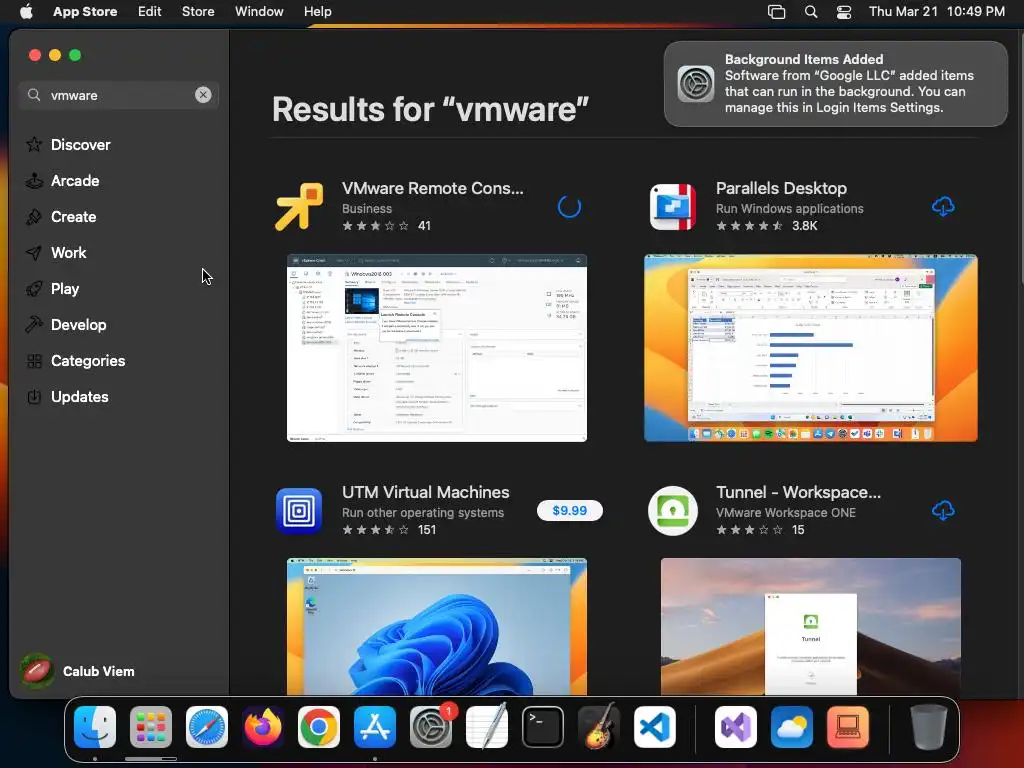Open Calub Viem account profile
Image resolution: width=1024 pixels, height=768 pixels.
(x=77, y=671)
